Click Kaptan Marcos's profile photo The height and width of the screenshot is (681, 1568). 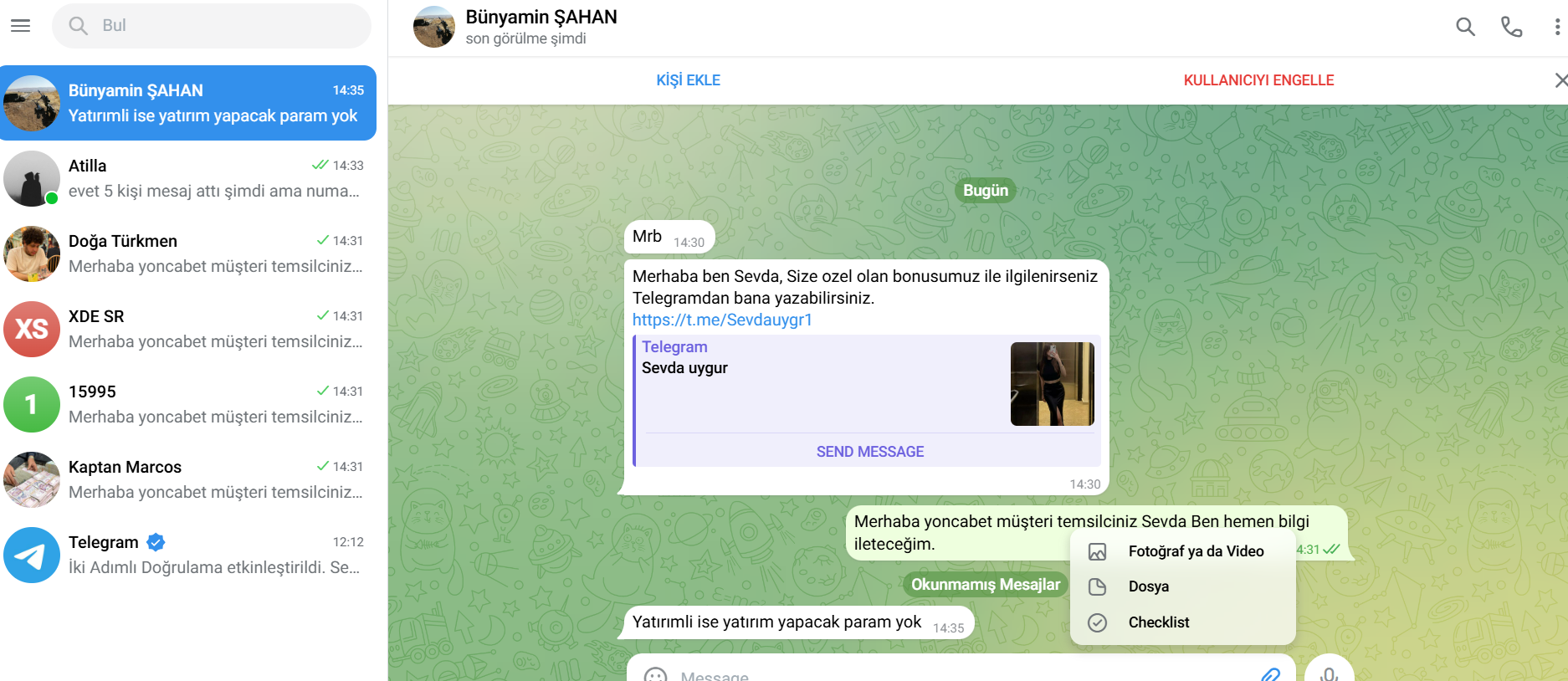32,479
